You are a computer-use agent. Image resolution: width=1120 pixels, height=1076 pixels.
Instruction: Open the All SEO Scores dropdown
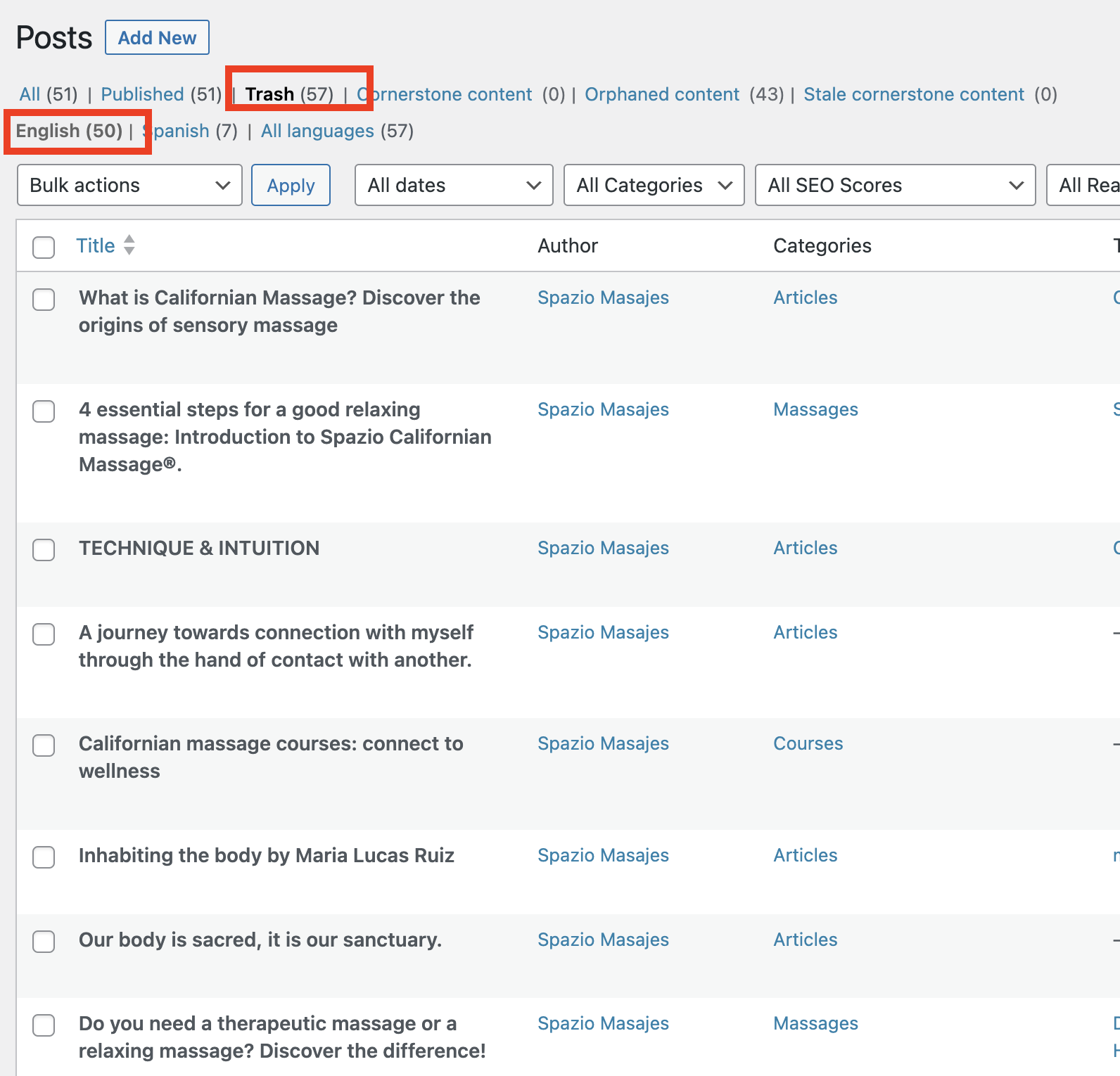[x=895, y=185]
